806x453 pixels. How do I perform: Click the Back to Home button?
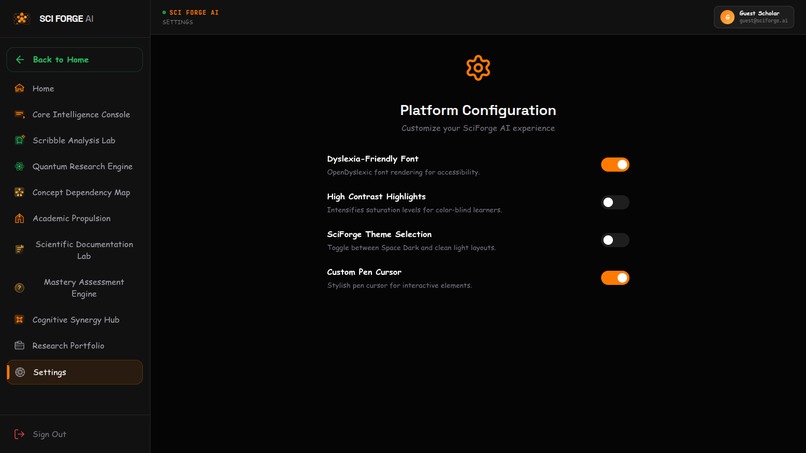(75, 60)
